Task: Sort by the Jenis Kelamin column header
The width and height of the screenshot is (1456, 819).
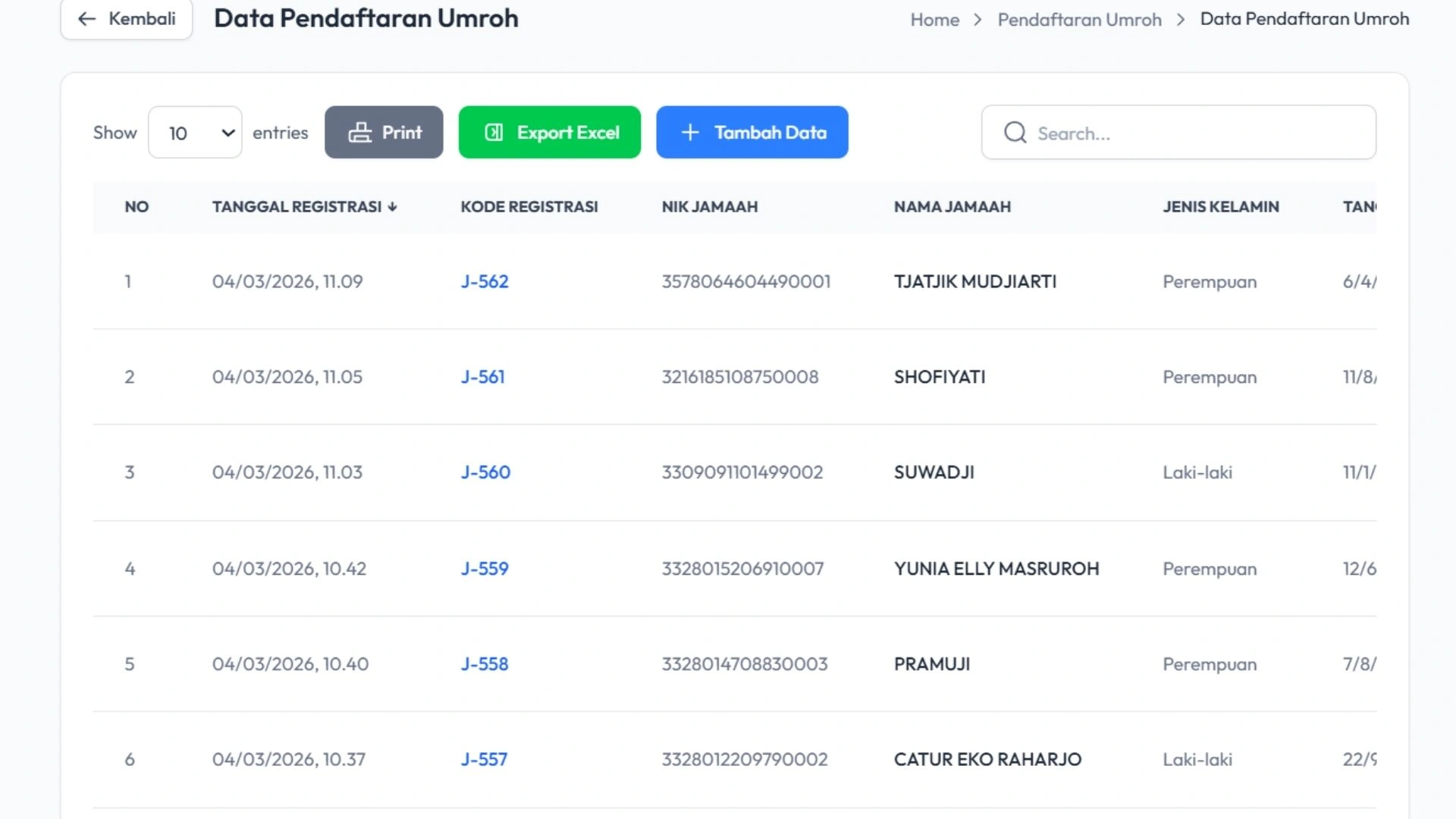Action: 1220,207
